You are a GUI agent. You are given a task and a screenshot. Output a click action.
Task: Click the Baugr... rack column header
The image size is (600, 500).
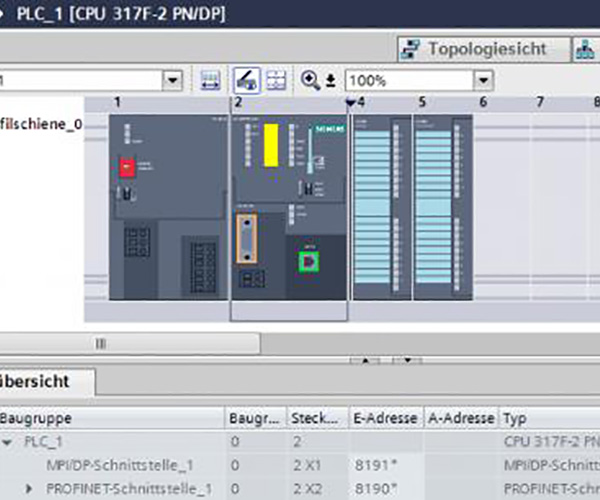(255, 418)
